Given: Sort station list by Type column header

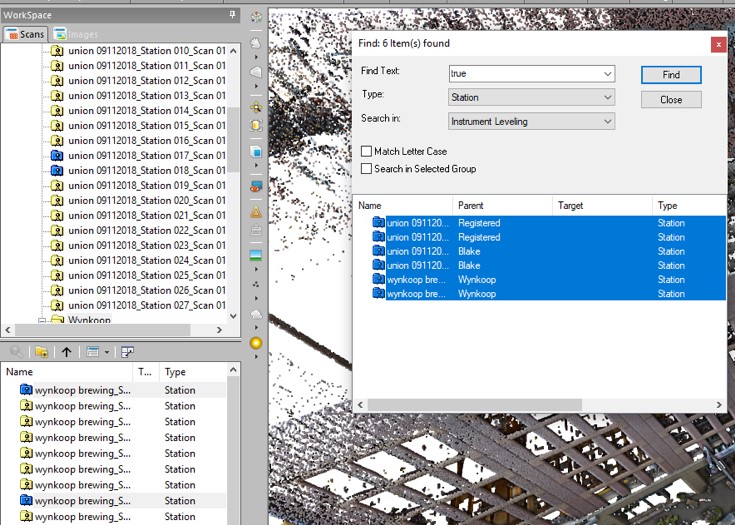Looking at the screenshot, I should [x=193, y=372].
